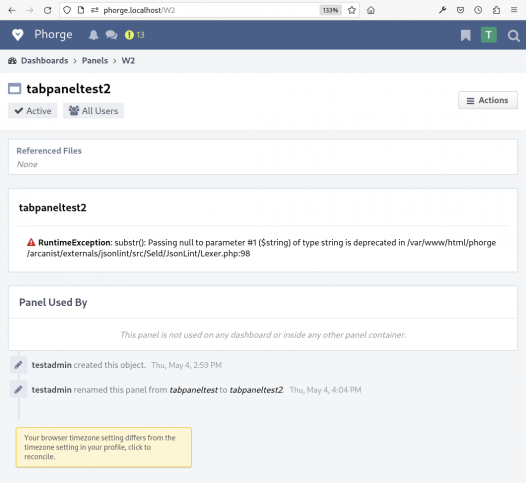Open the Firefox hamburger application menu
This screenshot has height=483, width=526.
[x=514, y=10]
